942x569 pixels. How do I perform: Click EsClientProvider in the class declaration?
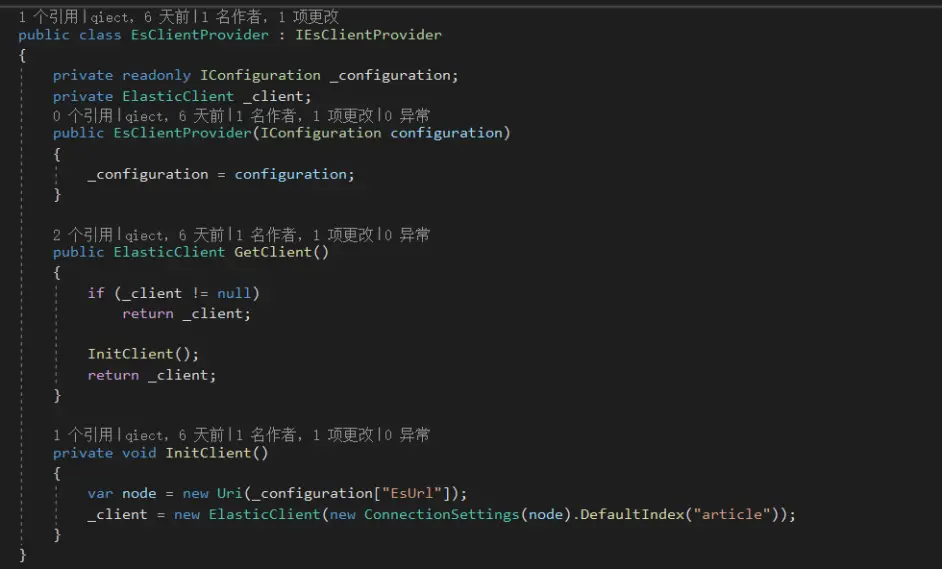[200, 35]
